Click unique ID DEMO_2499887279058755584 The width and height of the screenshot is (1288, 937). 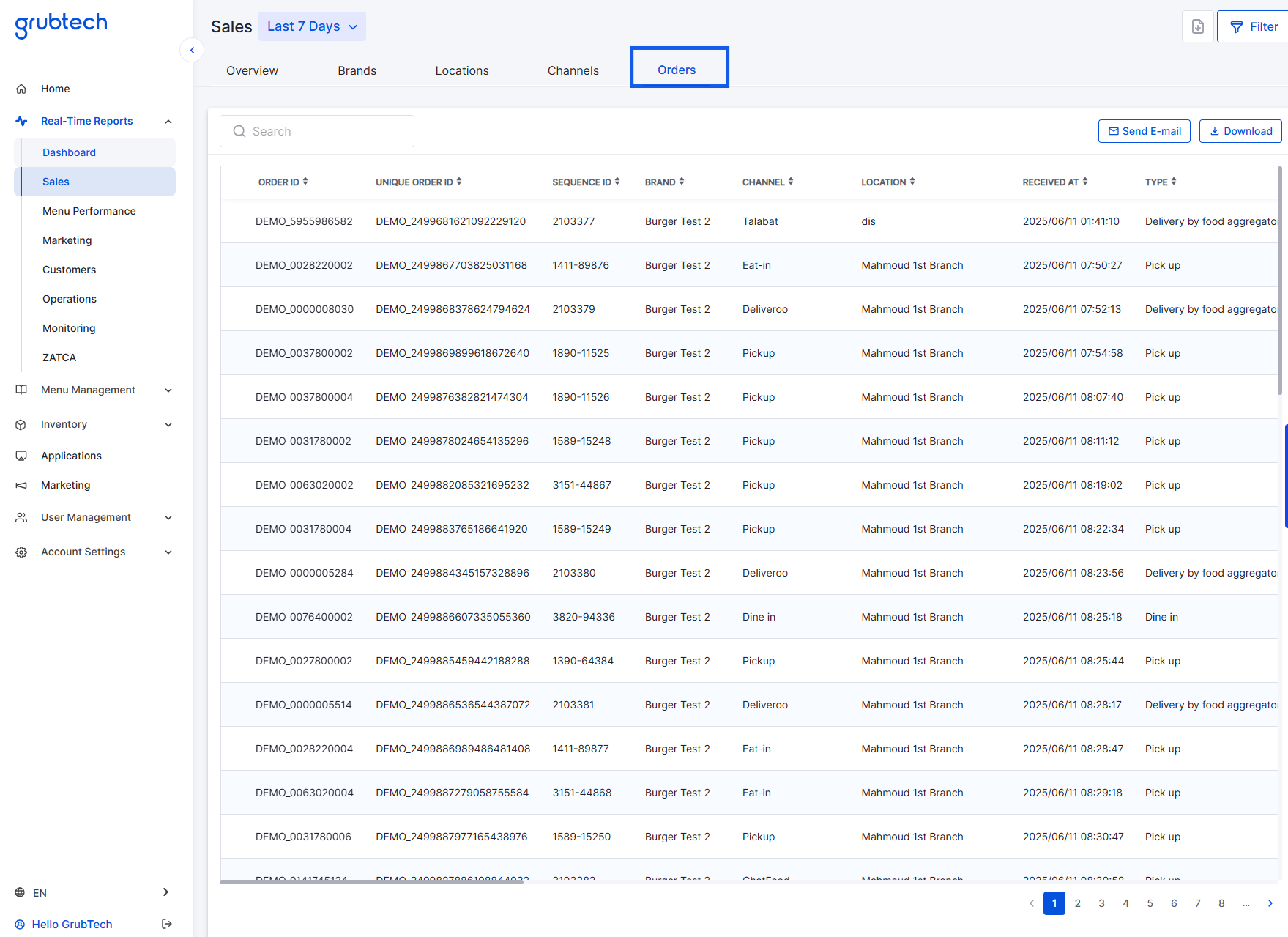tap(452, 793)
